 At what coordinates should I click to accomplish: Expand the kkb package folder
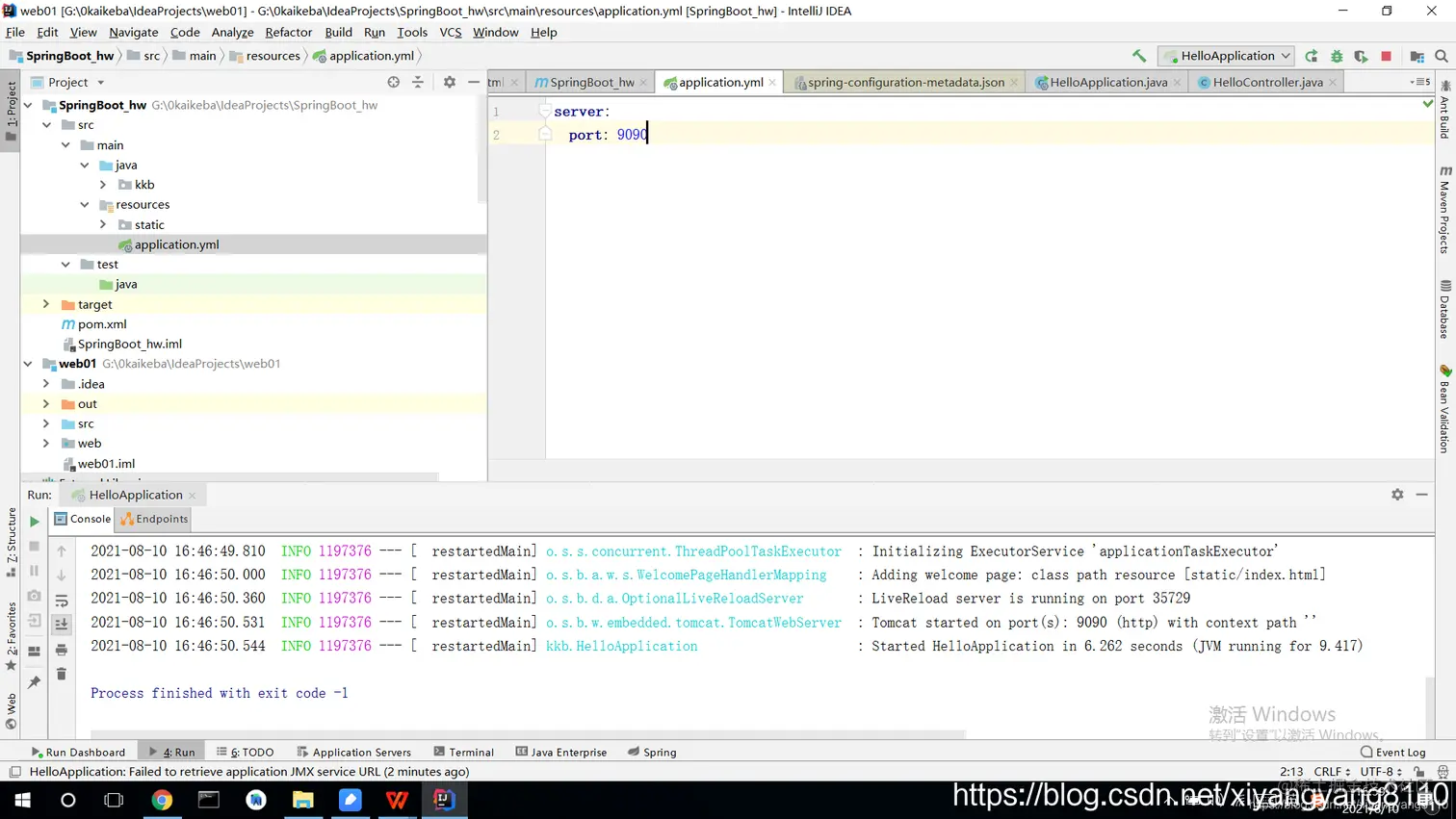tap(103, 185)
